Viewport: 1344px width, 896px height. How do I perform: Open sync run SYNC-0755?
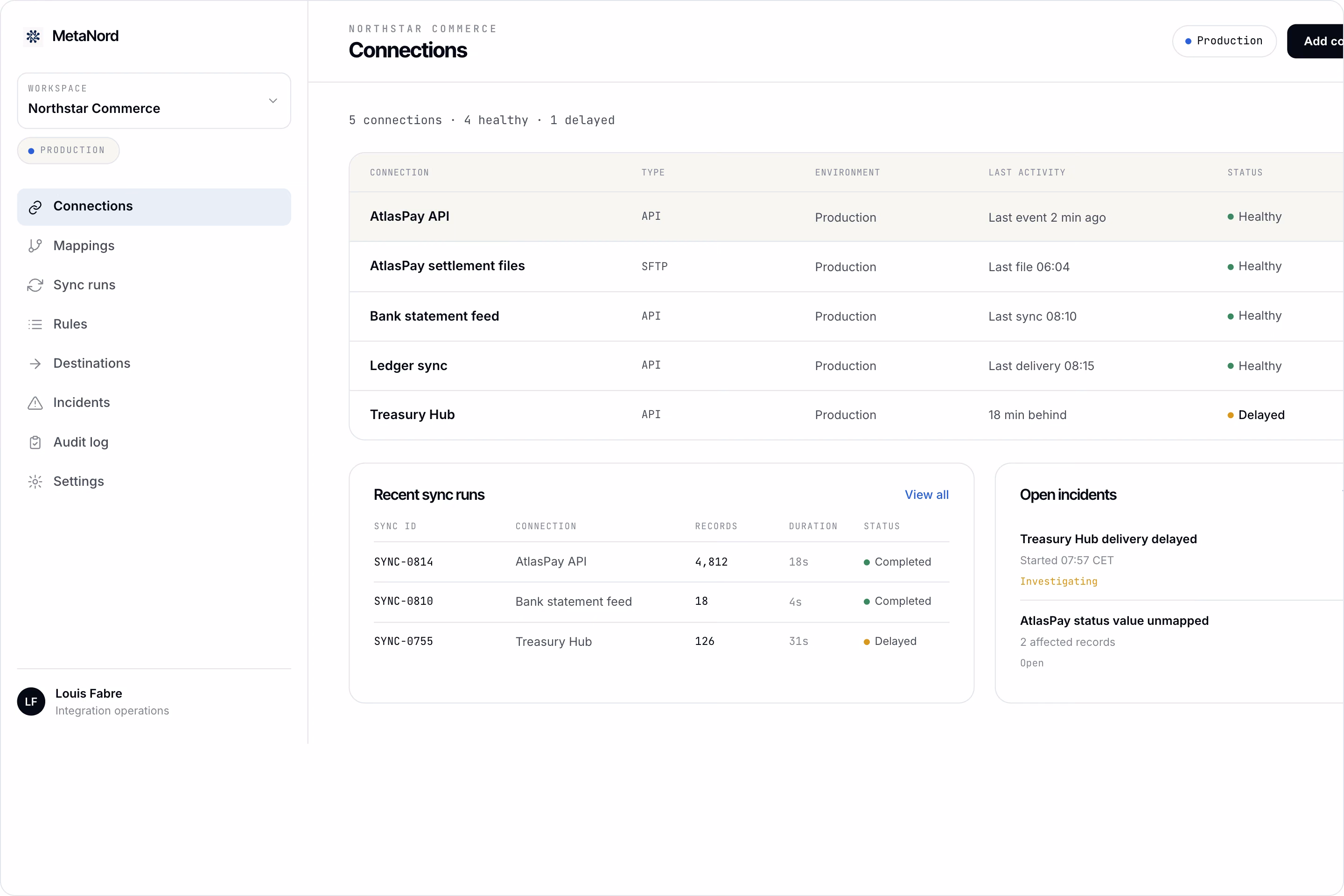click(661, 642)
